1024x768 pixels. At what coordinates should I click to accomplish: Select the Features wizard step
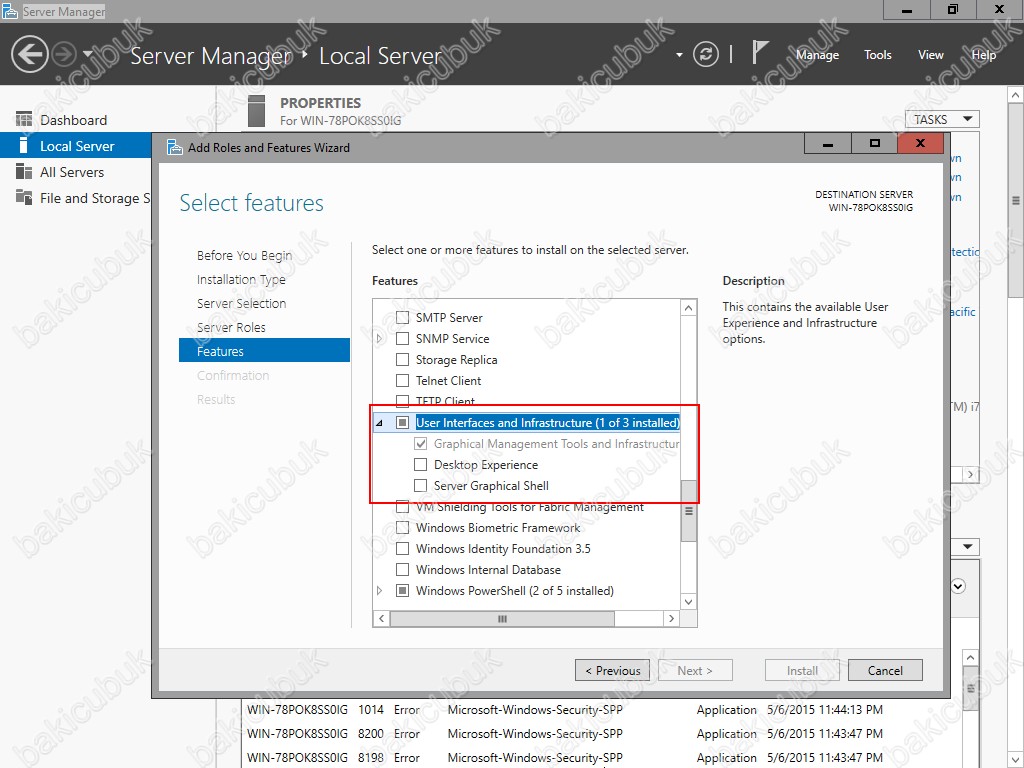[264, 351]
